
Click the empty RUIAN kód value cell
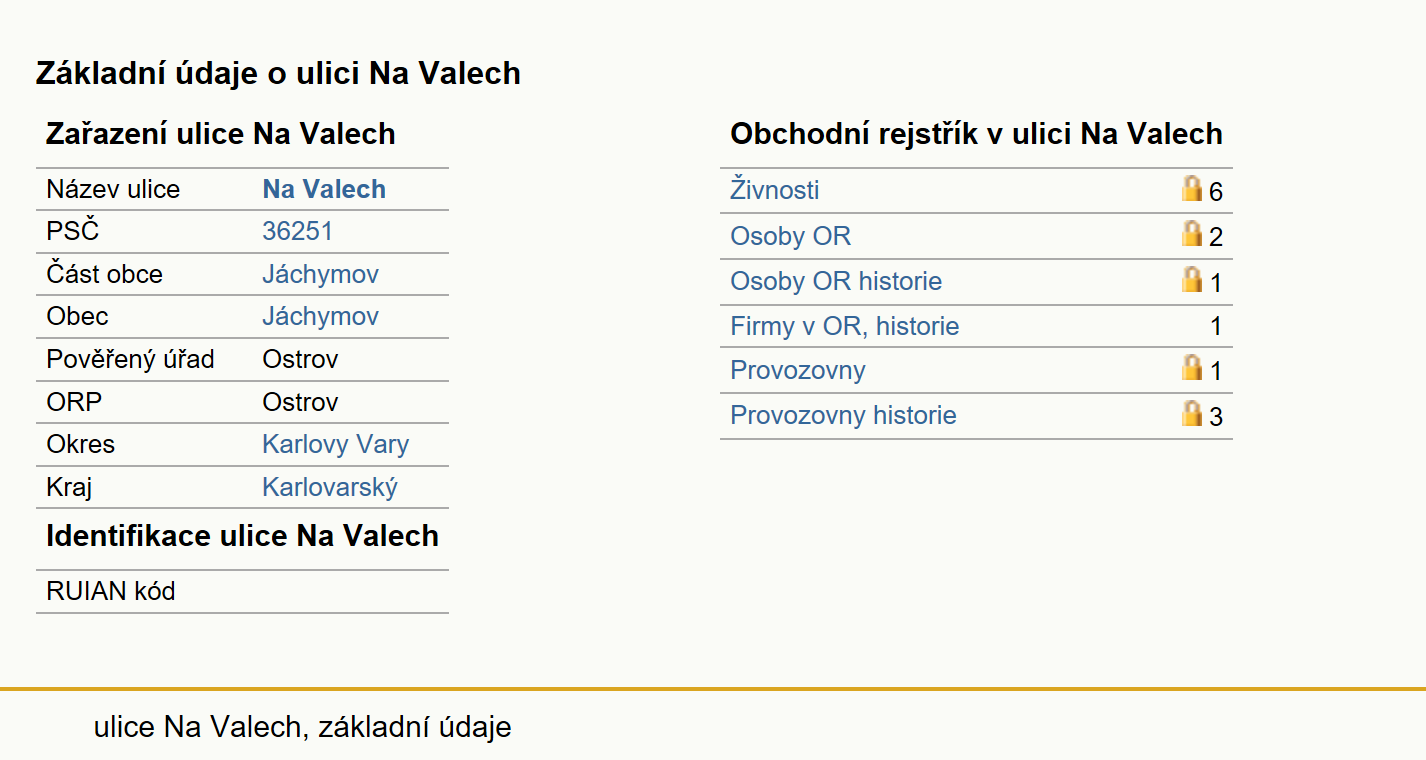click(x=351, y=591)
